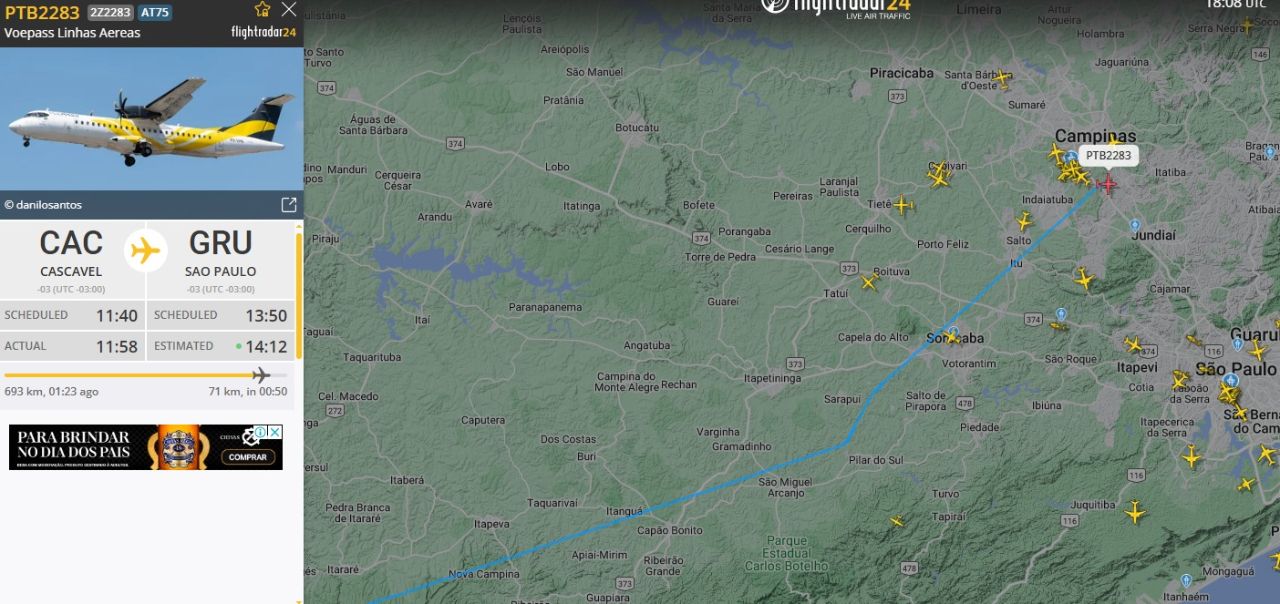Image resolution: width=1280 pixels, height=604 pixels.
Task: Select the red PTB2283 aircraft icon on the map
Action: pyautogui.click(x=1107, y=183)
